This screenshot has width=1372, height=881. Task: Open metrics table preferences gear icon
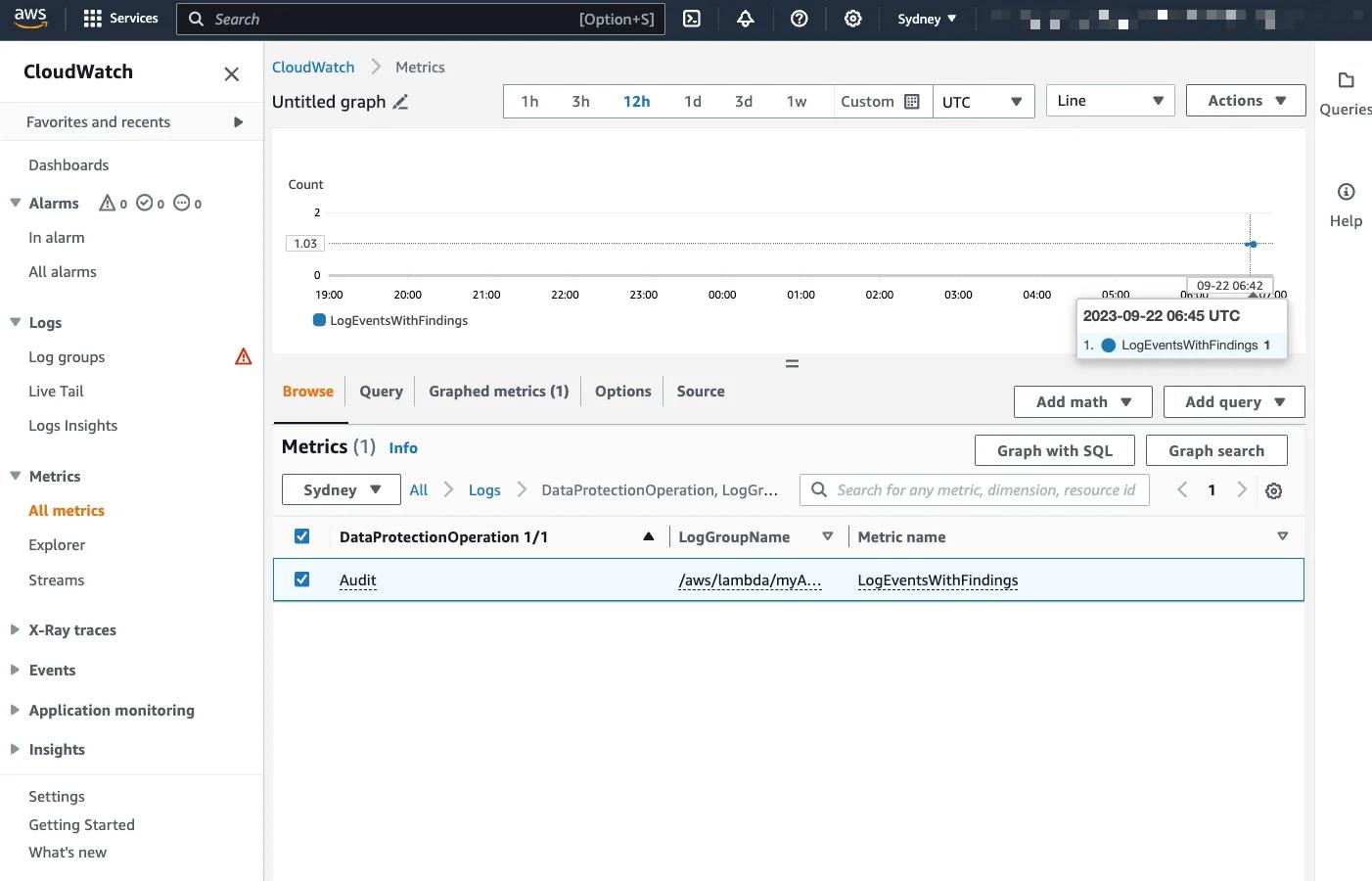[1273, 491]
